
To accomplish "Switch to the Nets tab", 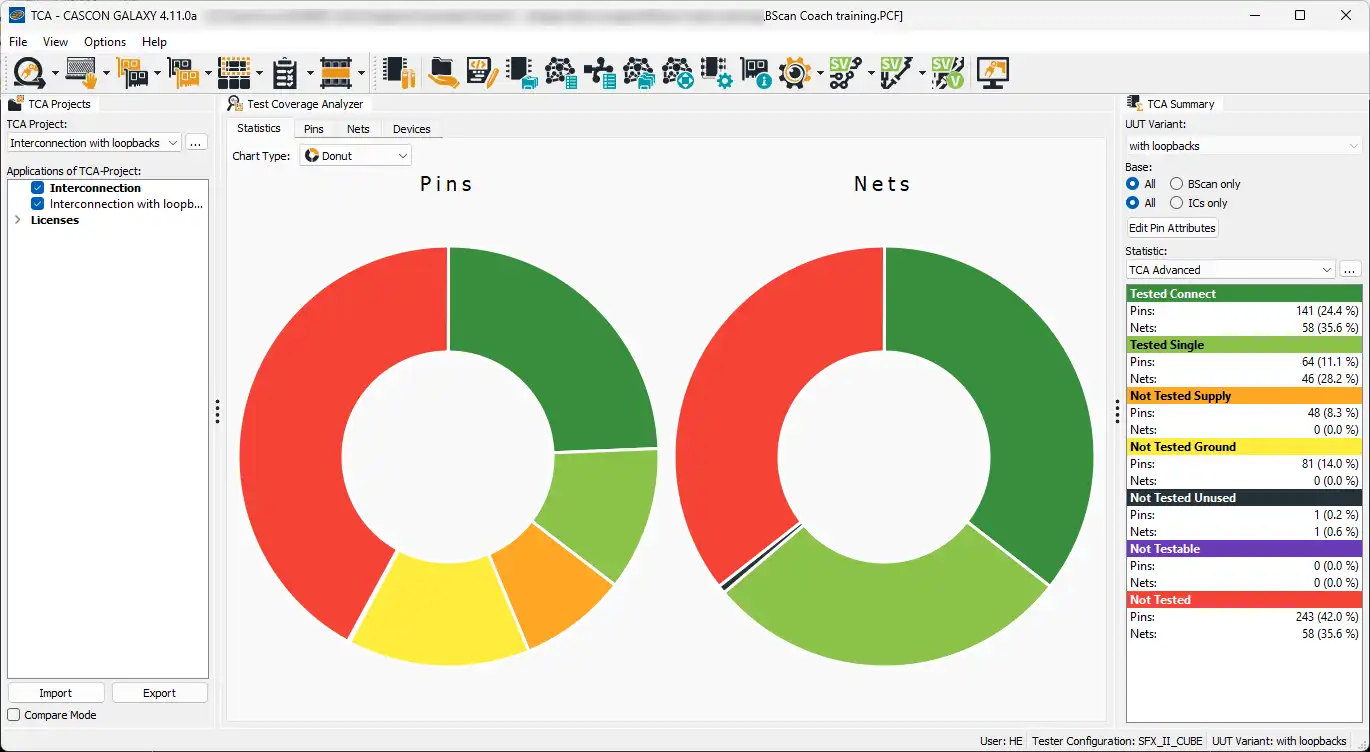I will click(x=358, y=129).
